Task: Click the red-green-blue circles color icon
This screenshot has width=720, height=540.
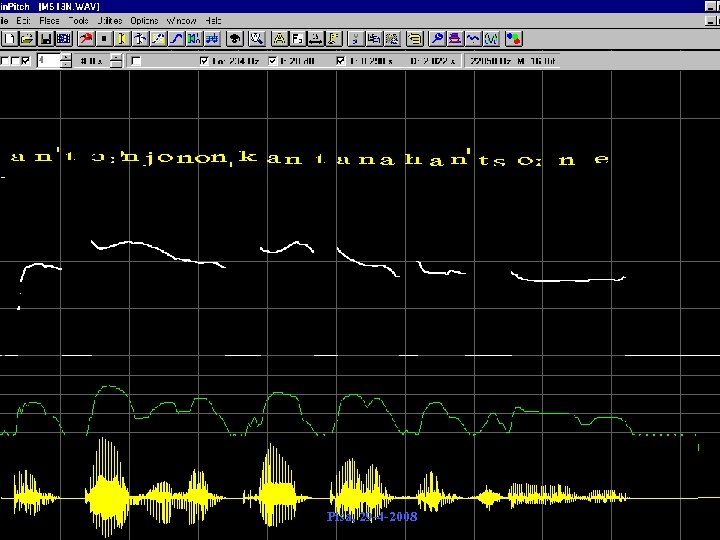Action: (514, 39)
